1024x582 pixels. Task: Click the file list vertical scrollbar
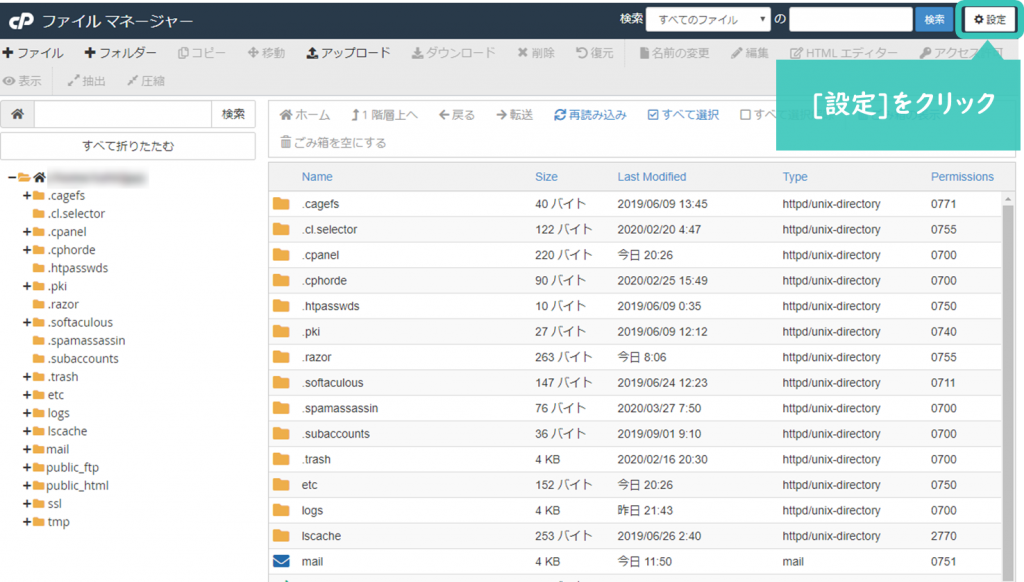click(1008, 391)
